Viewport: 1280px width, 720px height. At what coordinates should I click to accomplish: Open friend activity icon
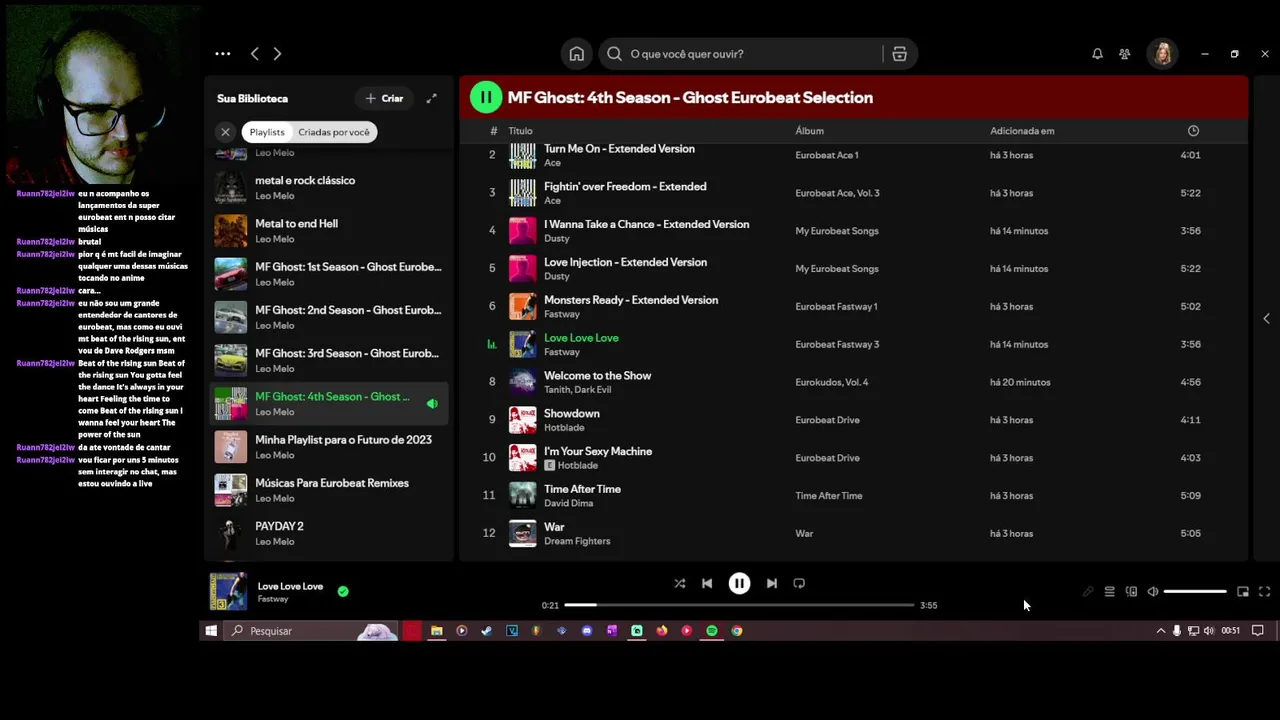(1125, 54)
